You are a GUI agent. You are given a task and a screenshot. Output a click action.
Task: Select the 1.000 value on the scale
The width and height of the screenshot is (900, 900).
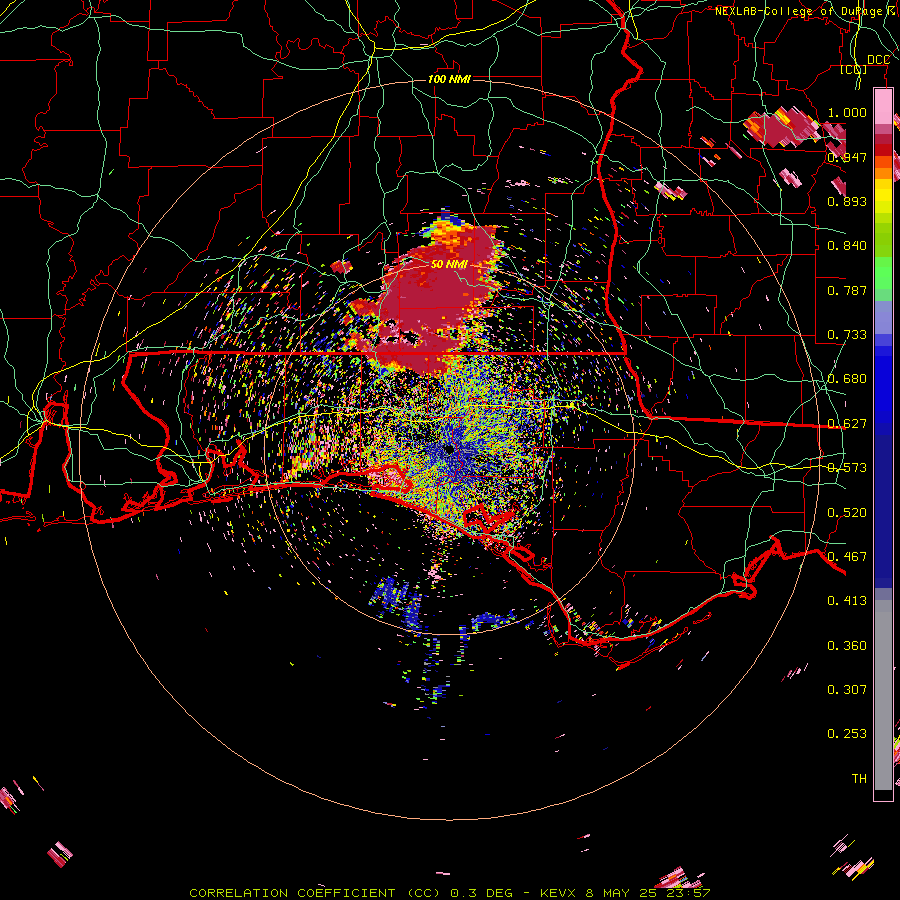click(x=847, y=112)
